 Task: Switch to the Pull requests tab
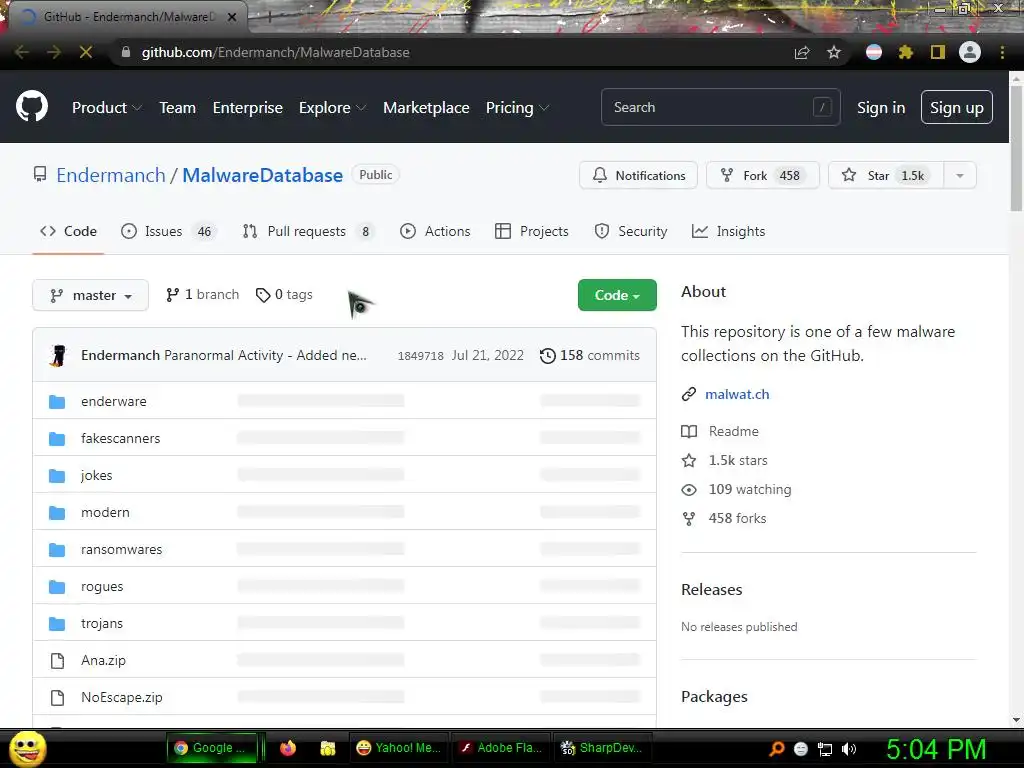[x=308, y=231]
